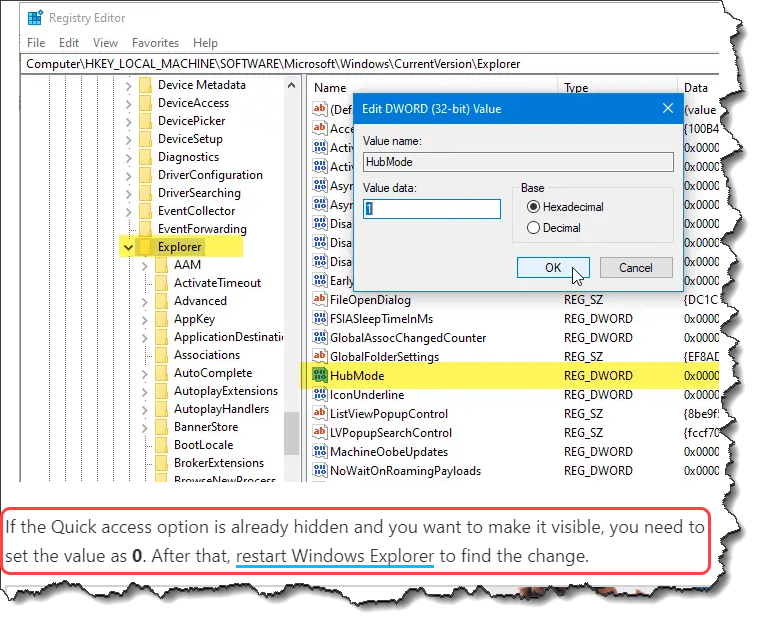Select the Associations tree item
Image resolution: width=780 pixels, height=640 pixels.
[x=207, y=355]
